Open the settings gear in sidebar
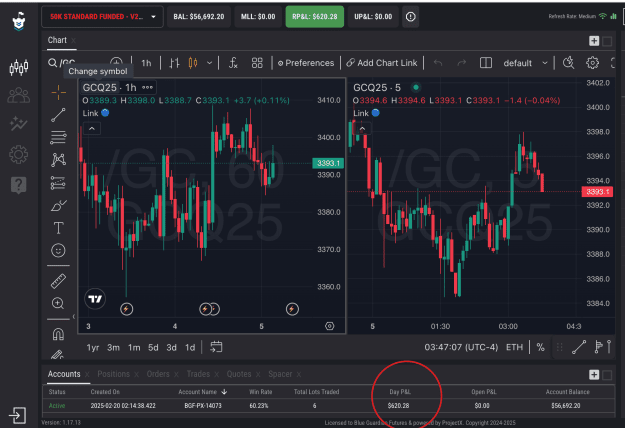The image size is (625, 428). click(18, 154)
